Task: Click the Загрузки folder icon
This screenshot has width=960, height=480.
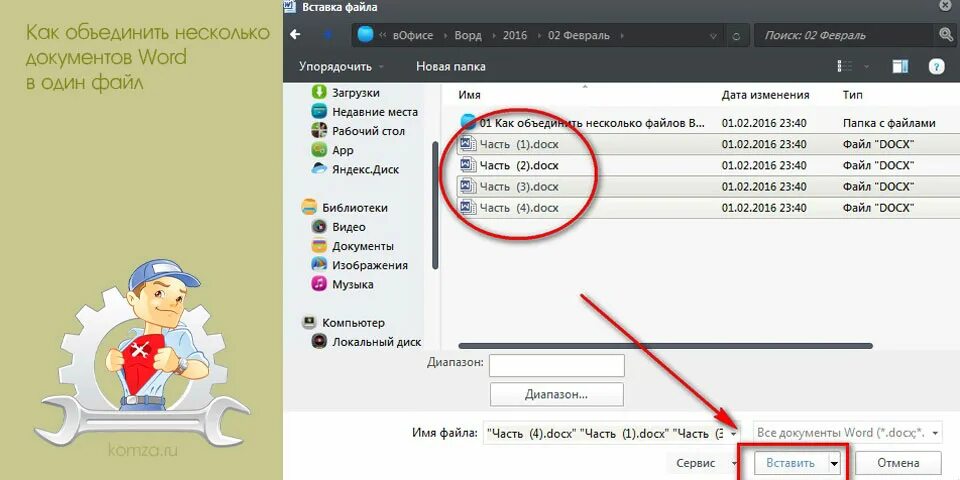Action: point(319,92)
